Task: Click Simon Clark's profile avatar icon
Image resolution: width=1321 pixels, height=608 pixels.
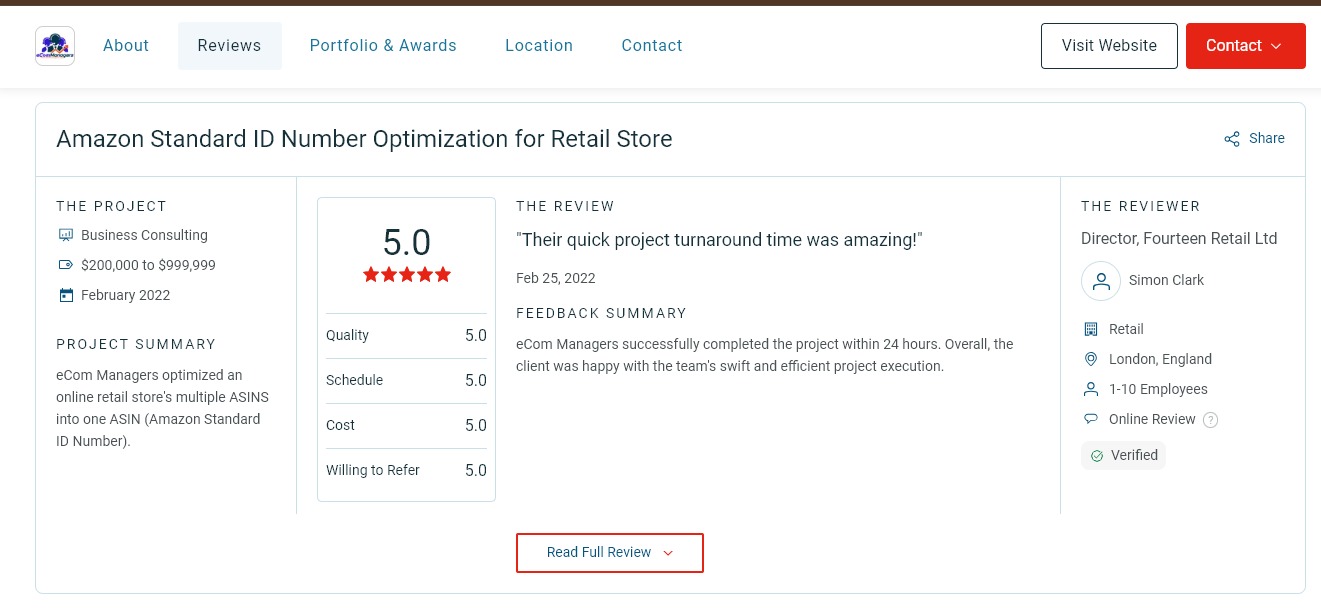Action: (1101, 281)
